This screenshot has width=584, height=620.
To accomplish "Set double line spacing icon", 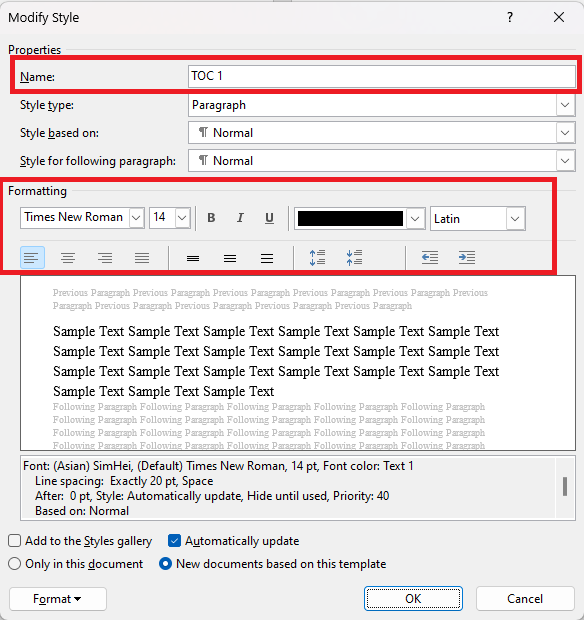I will coord(267,259).
